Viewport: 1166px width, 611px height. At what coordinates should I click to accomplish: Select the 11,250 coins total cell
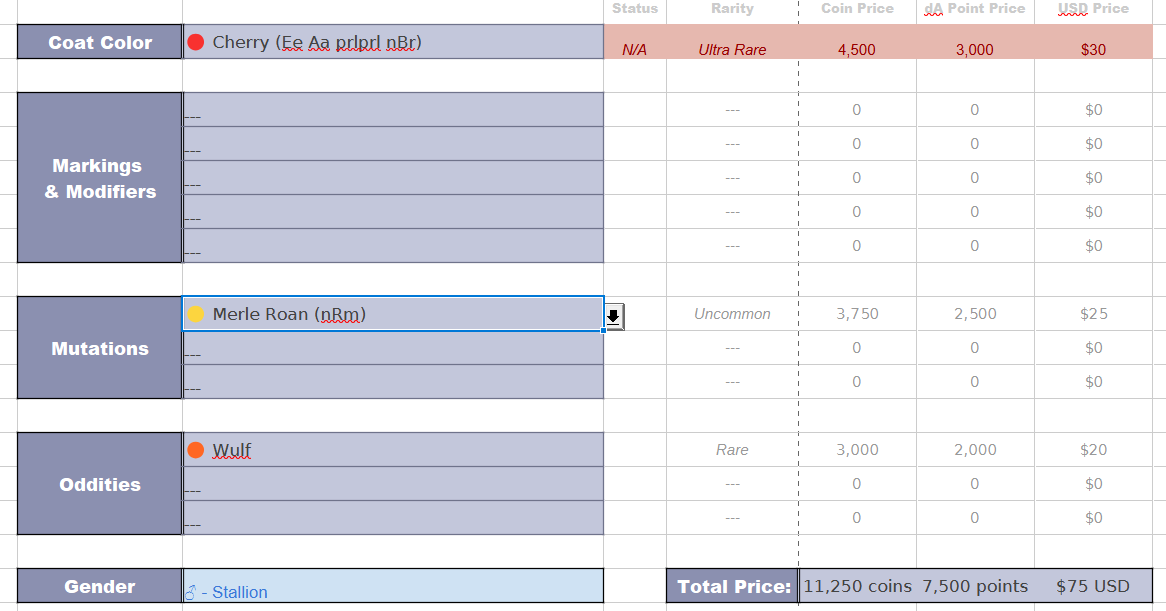pyautogui.click(x=857, y=586)
